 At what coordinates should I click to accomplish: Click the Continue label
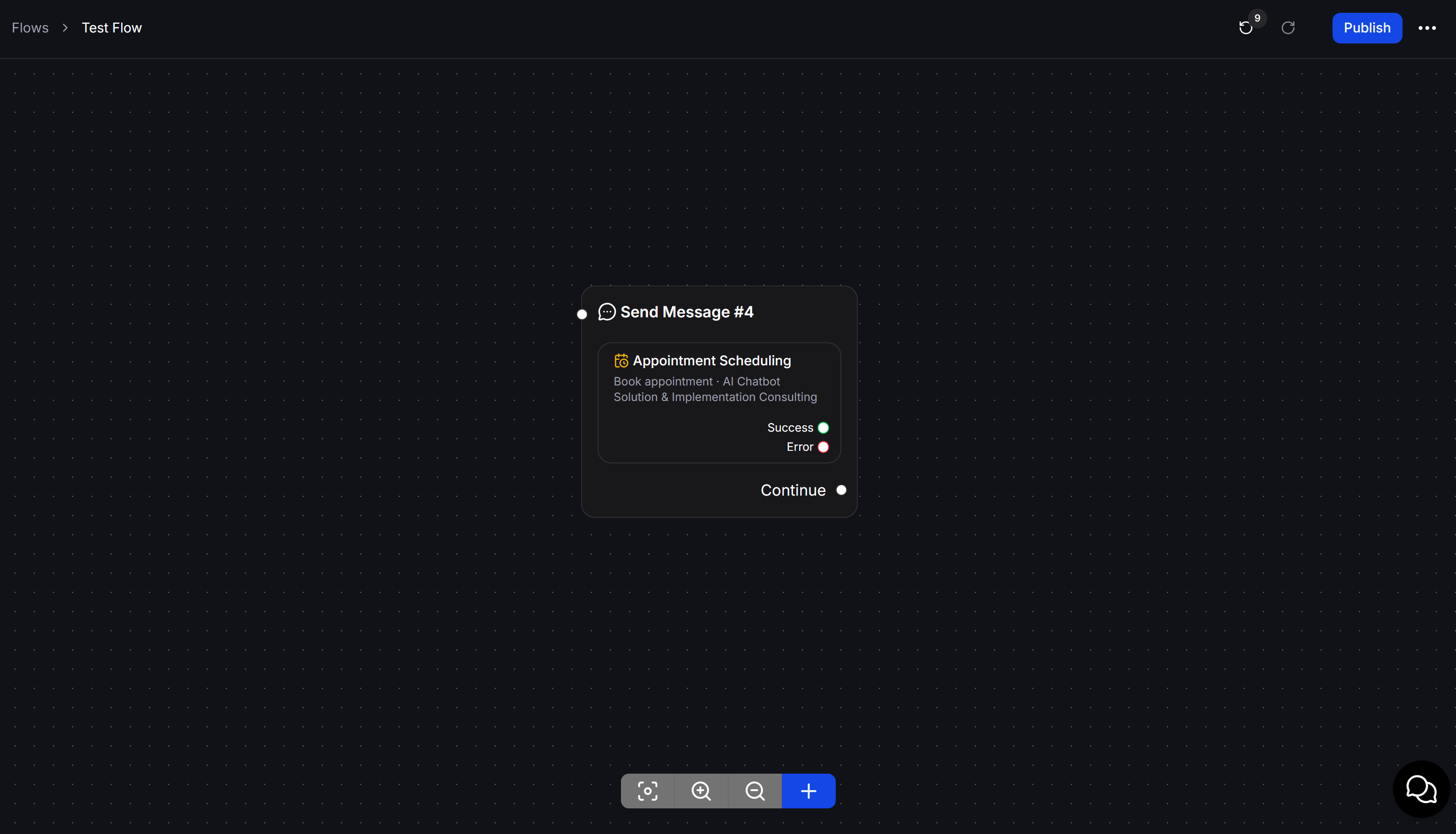793,490
